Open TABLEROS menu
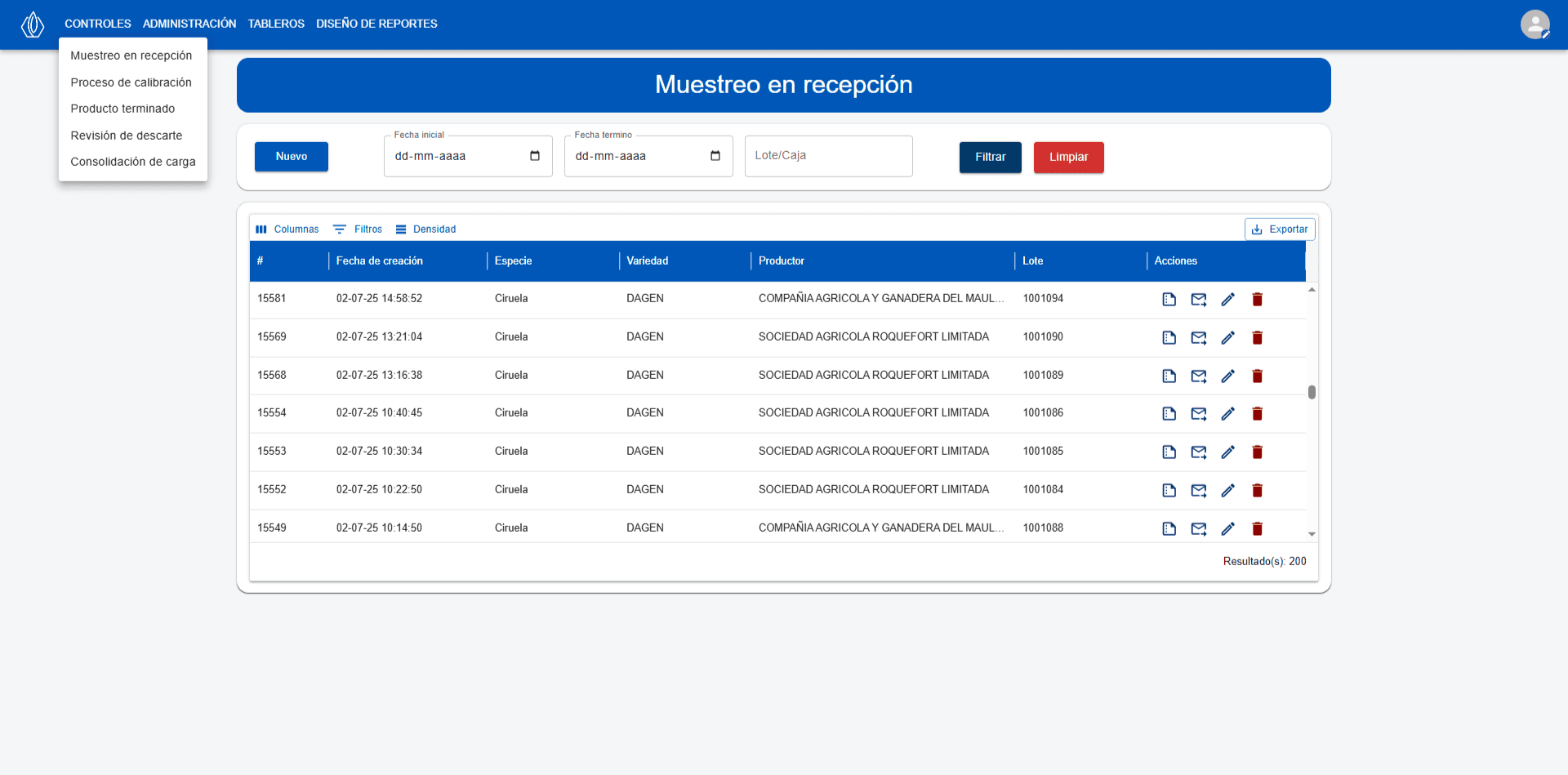 (276, 24)
